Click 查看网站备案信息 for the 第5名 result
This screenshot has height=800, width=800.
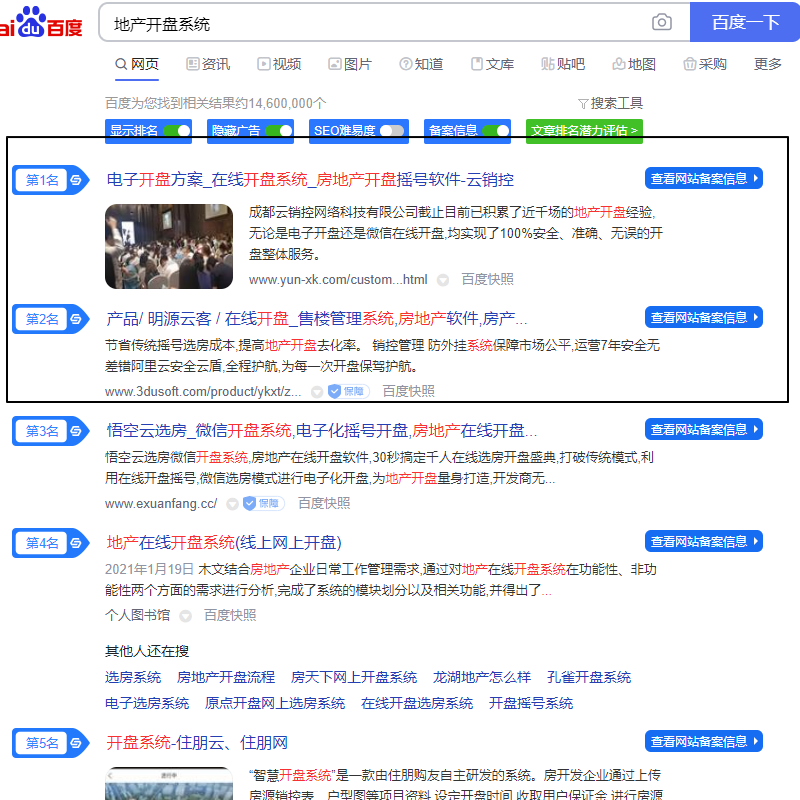tap(704, 741)
